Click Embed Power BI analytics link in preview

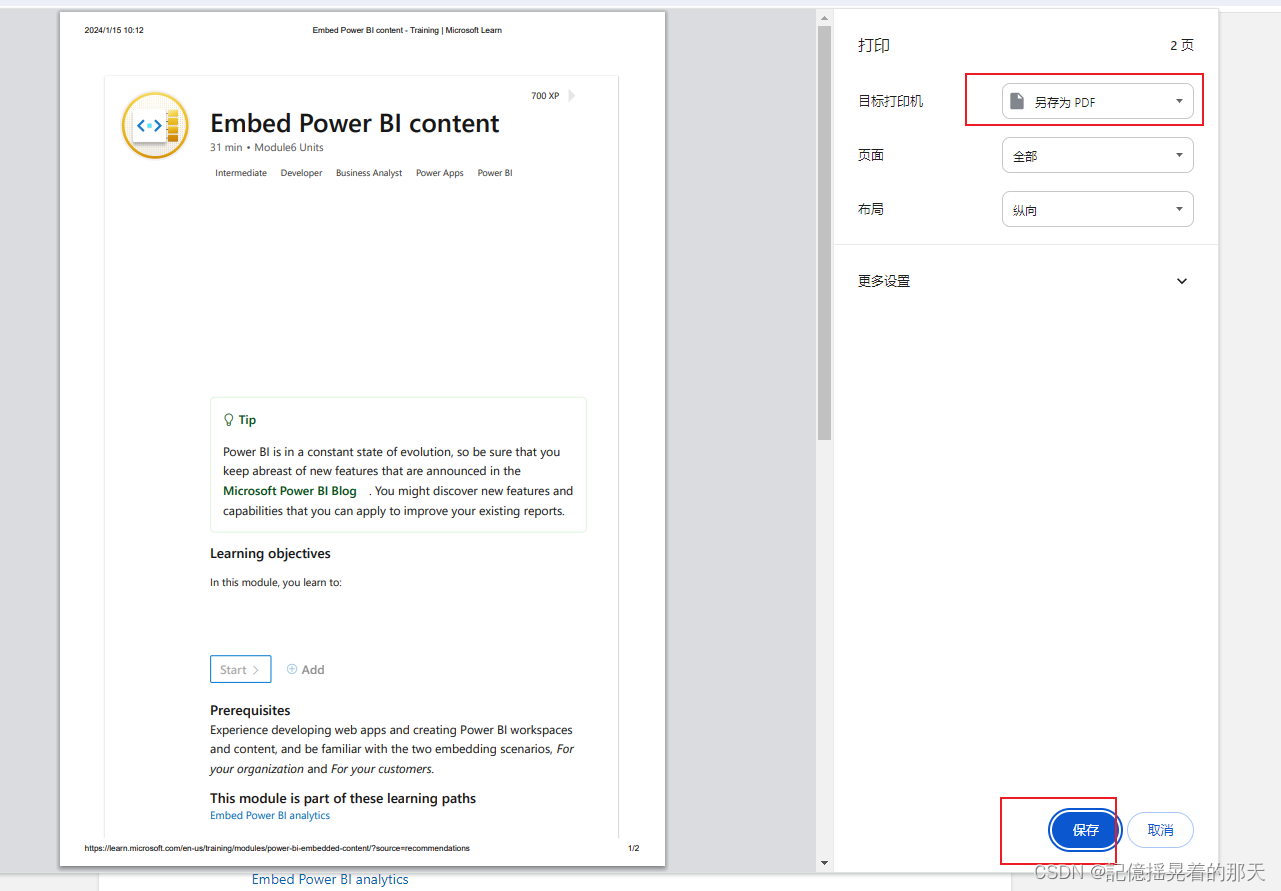click(x=270, y=815)
